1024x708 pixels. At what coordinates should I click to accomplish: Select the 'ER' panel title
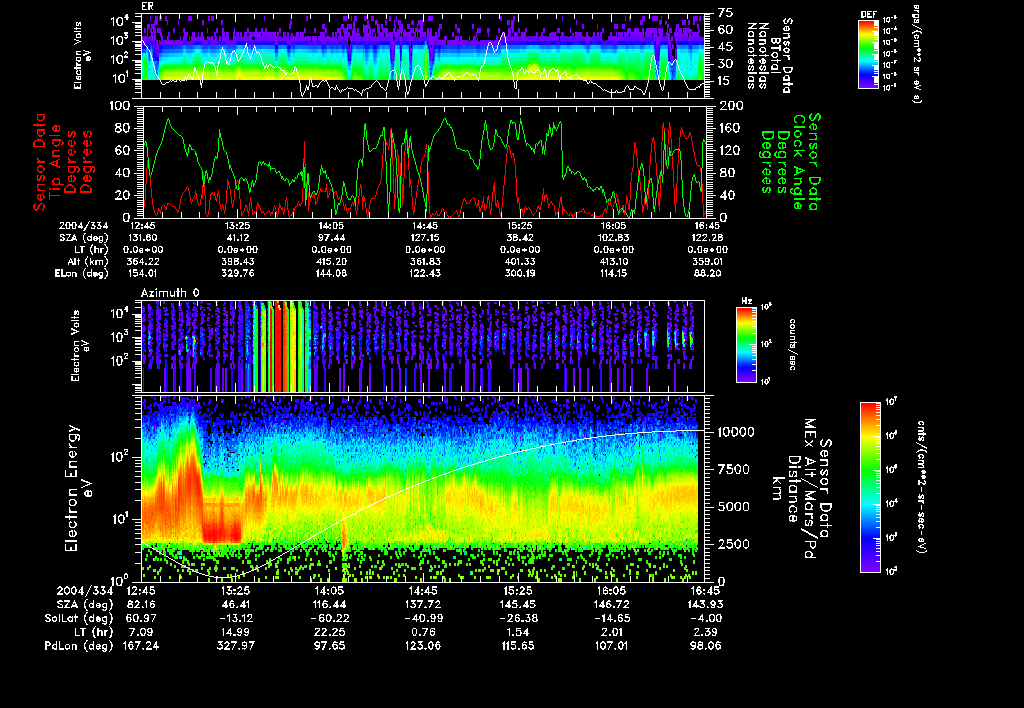point(148,6)
